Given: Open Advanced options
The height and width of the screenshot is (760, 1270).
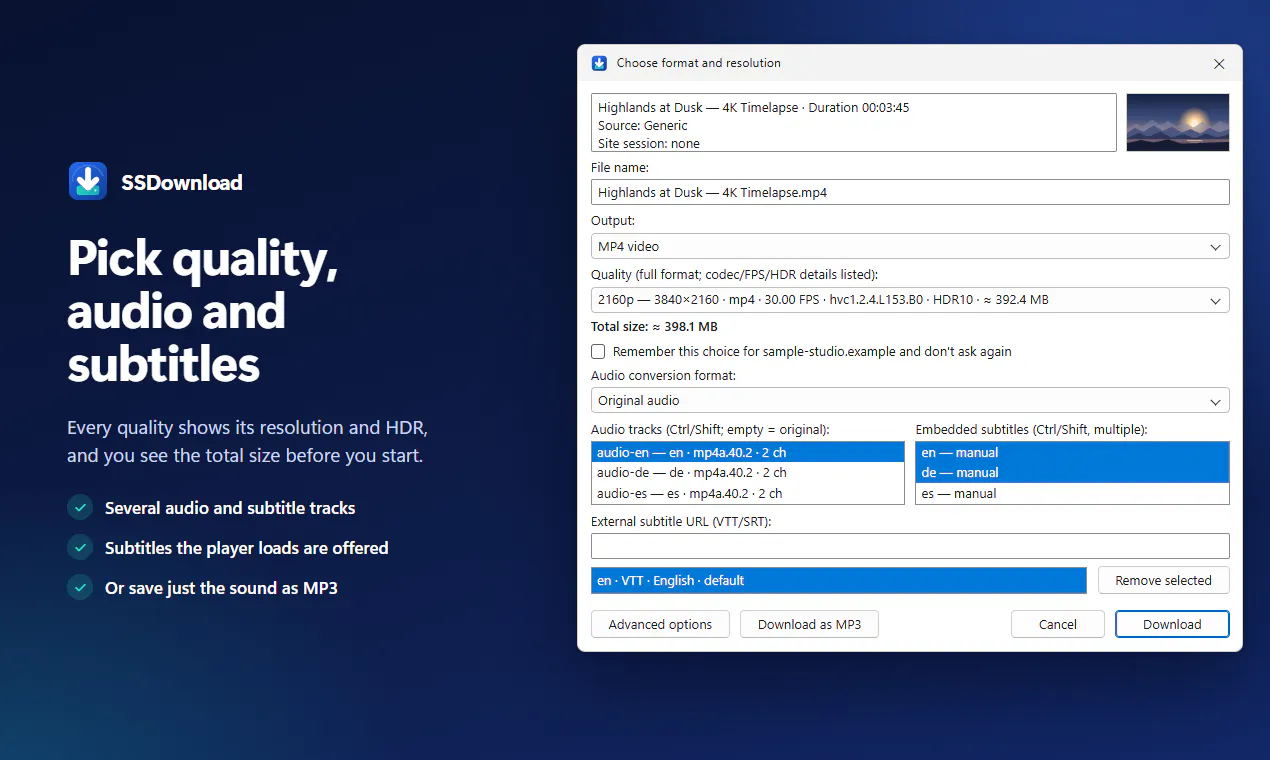Looking at the screenshot, I should click(x=660, y=624).
